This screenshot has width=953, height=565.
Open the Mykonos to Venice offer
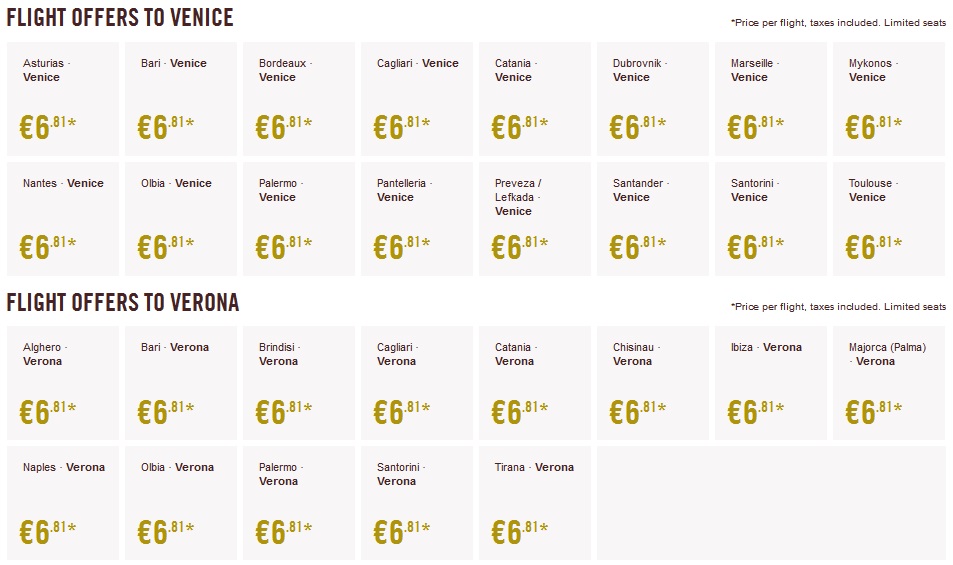click(x=888, y=98)
